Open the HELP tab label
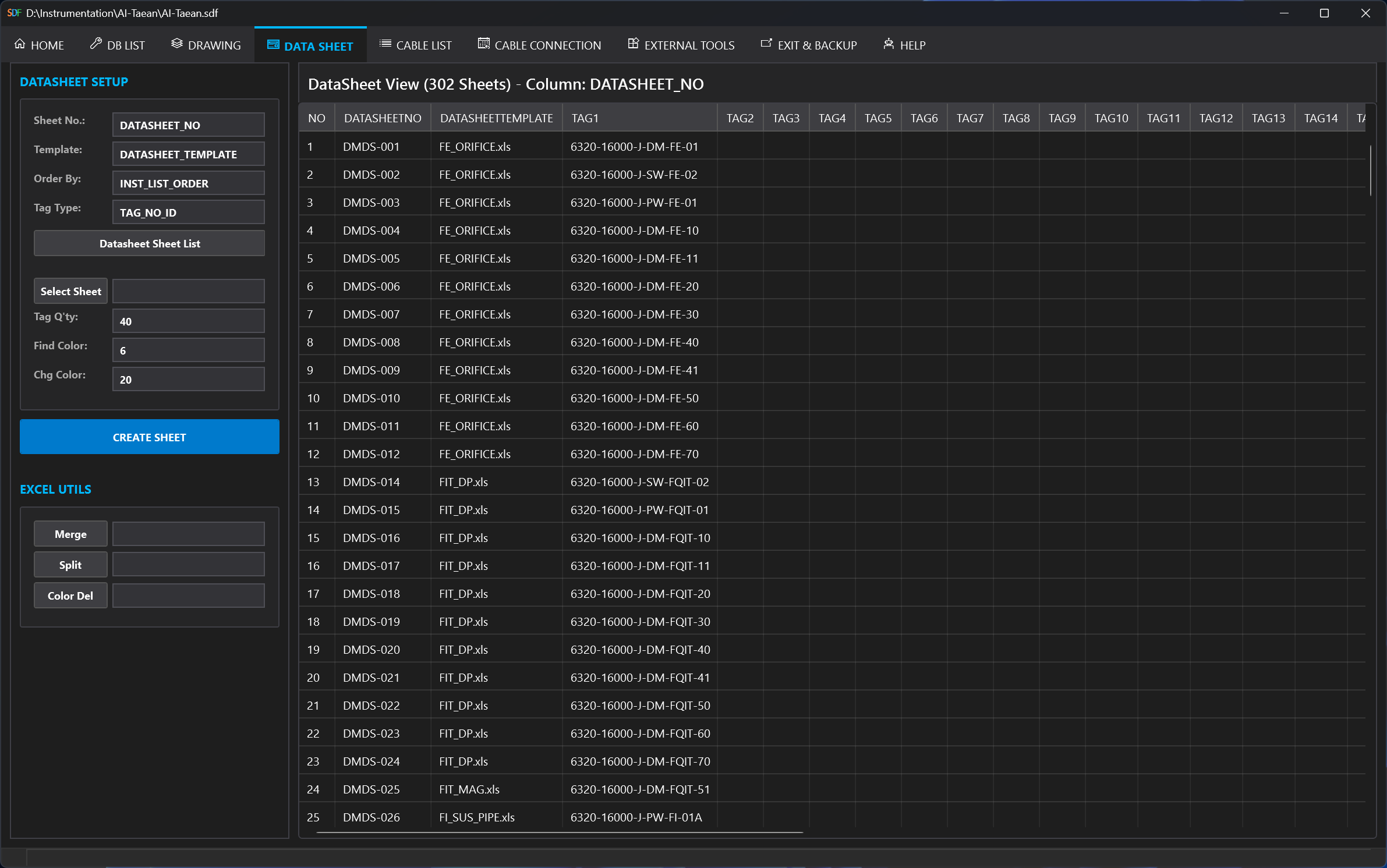This screenshot has width=1387, height=868. (912, 45)
